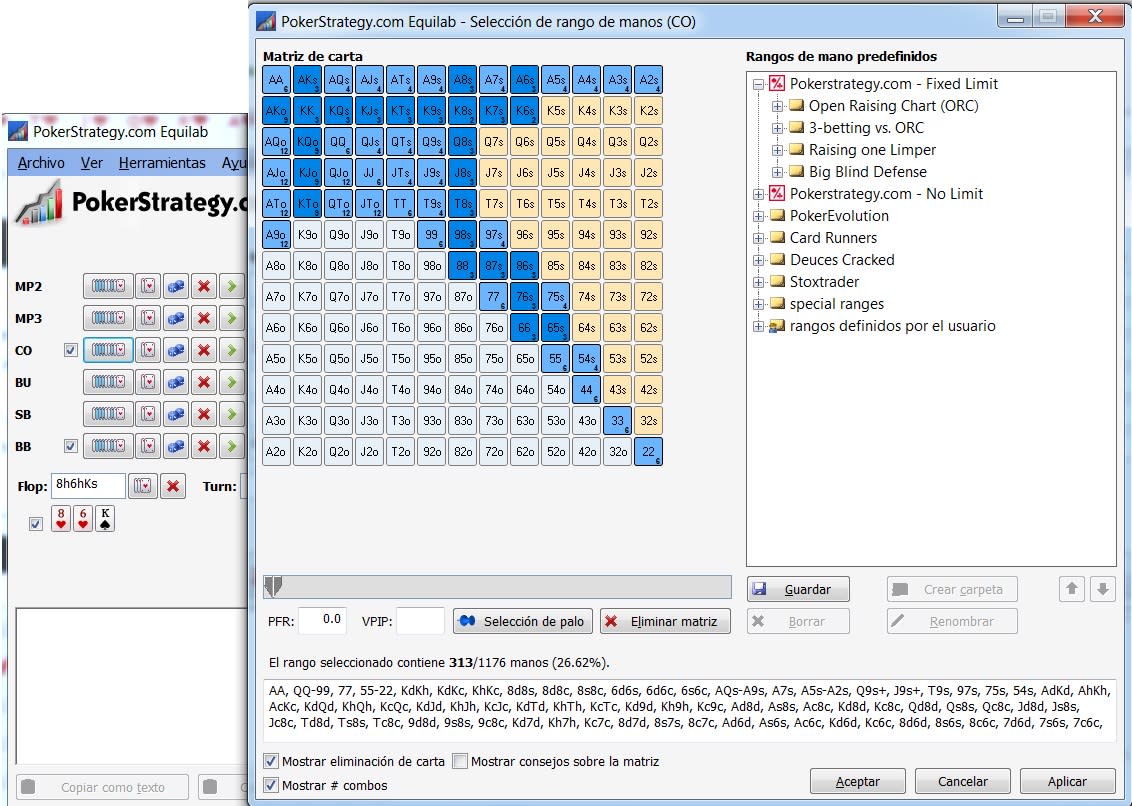Open hand range selector for CO
The image size is (1132, 806).
(x=108, y=350)
